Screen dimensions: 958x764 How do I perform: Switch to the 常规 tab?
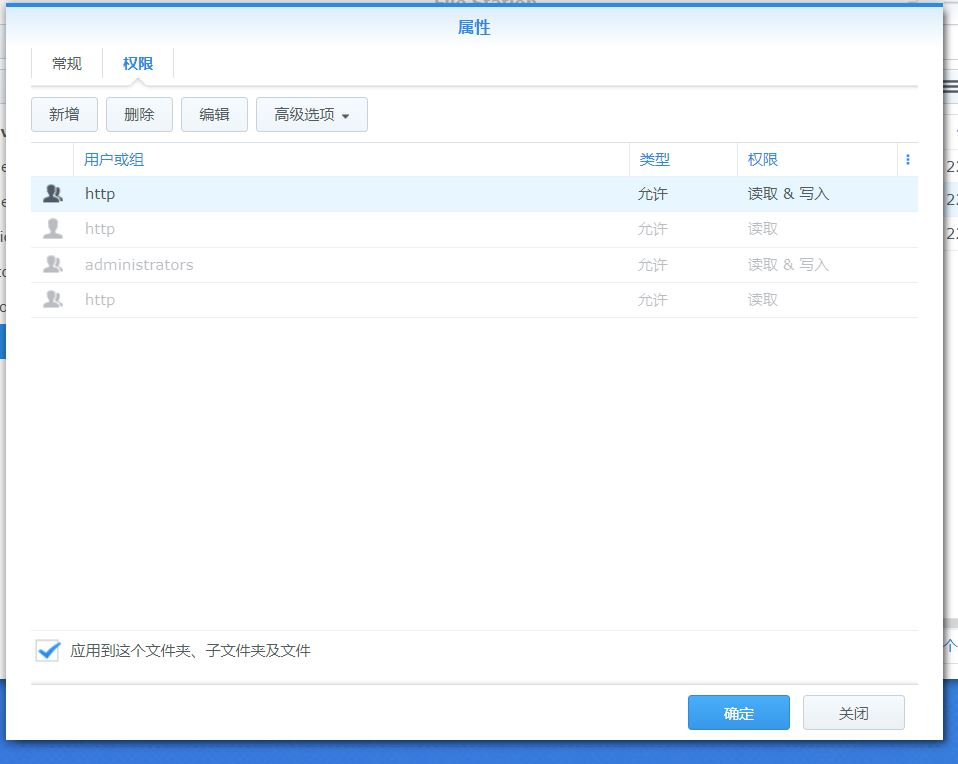click(x=65, y=63)
